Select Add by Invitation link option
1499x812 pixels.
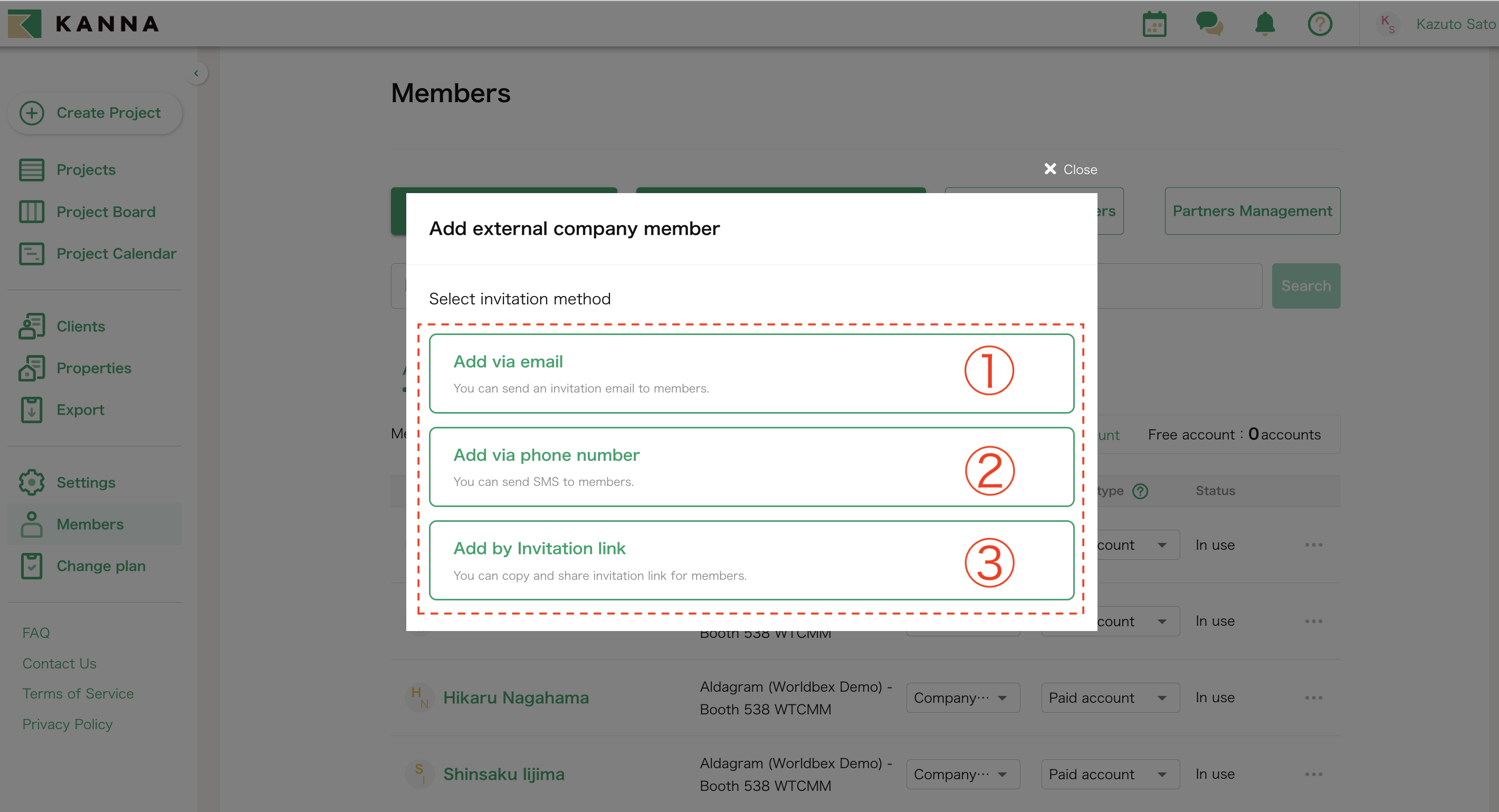point(751,560)
